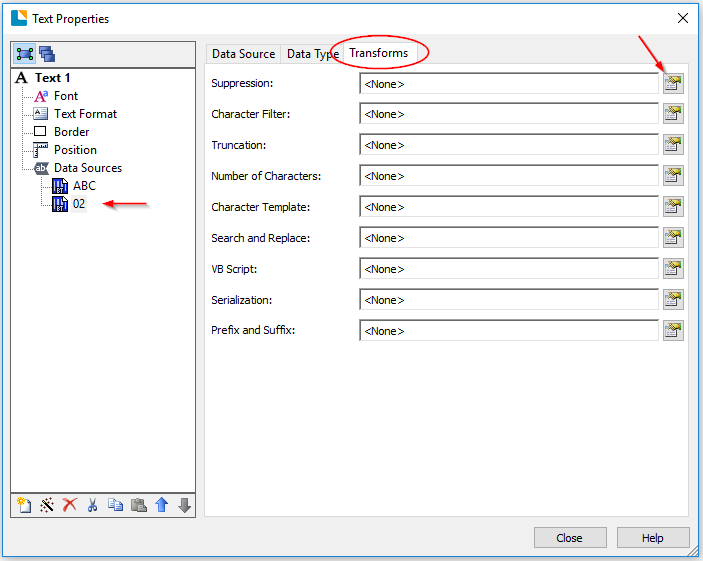
Task: Open the Font properties page
Action: pos(66,96)
